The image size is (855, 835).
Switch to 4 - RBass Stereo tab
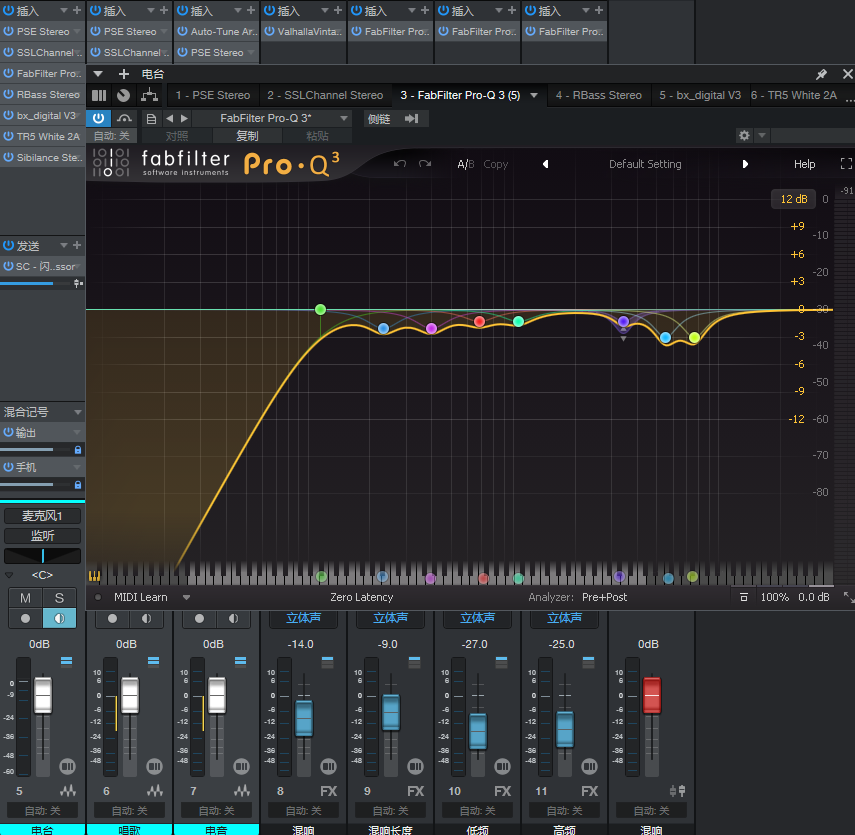[x=599, y=95]
